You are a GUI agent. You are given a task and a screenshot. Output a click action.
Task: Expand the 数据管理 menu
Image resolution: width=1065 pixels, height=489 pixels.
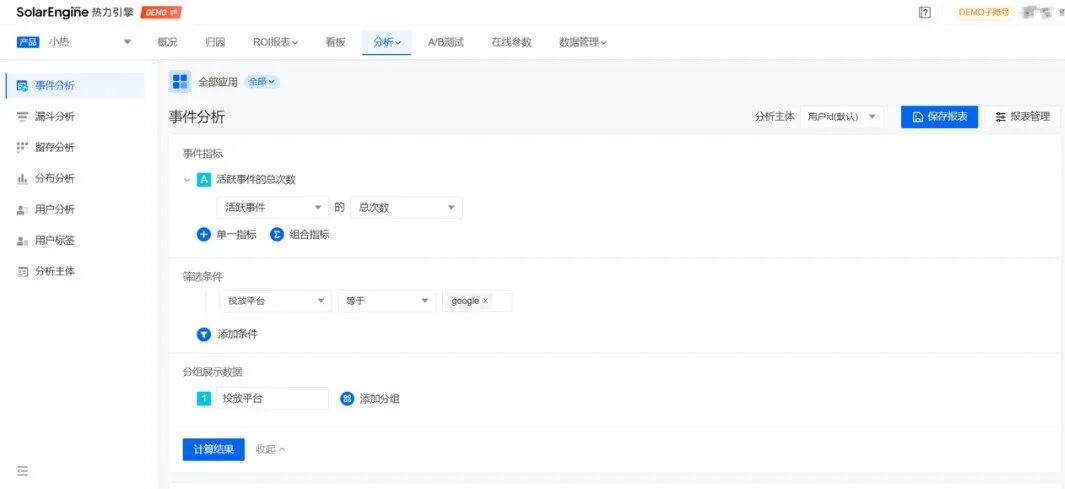tap(583, 42)
